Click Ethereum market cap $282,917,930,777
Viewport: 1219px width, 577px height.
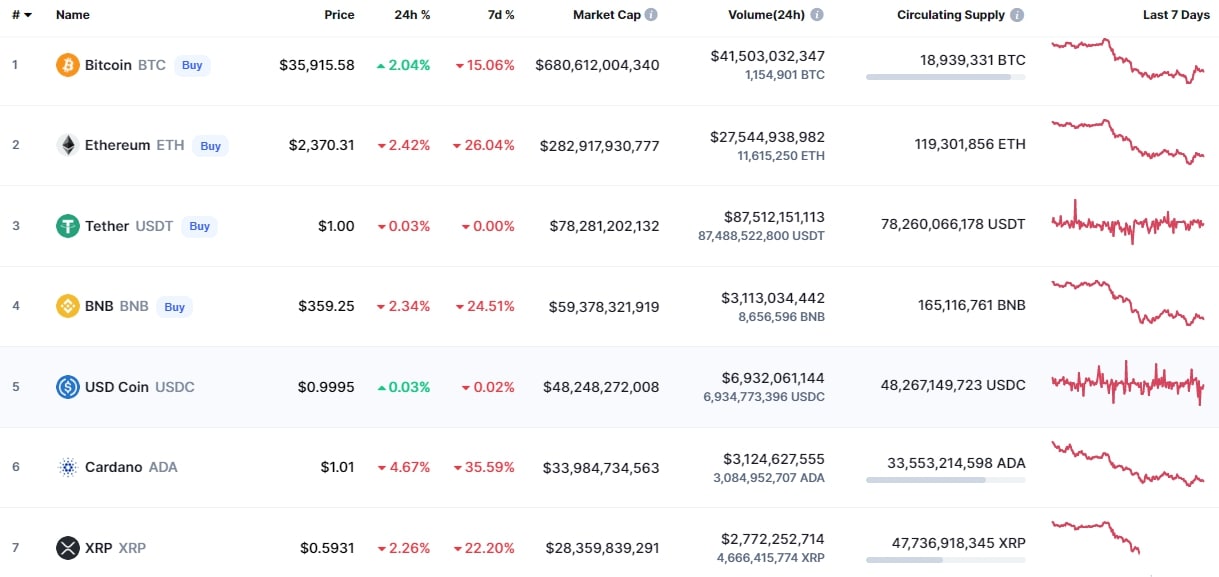coord(599,145)
